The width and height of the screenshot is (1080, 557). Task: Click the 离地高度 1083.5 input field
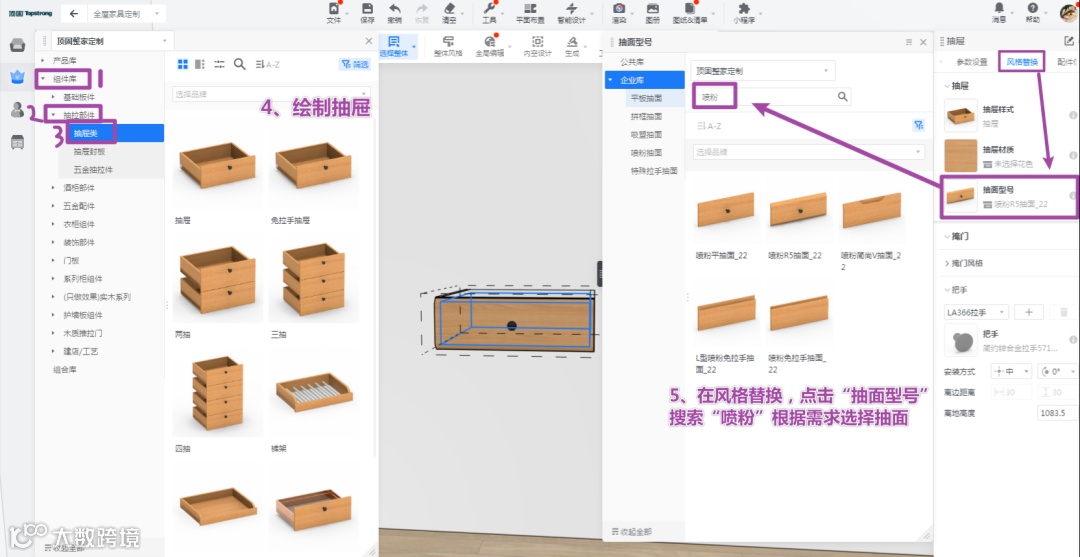click(x=1057, y=413)
